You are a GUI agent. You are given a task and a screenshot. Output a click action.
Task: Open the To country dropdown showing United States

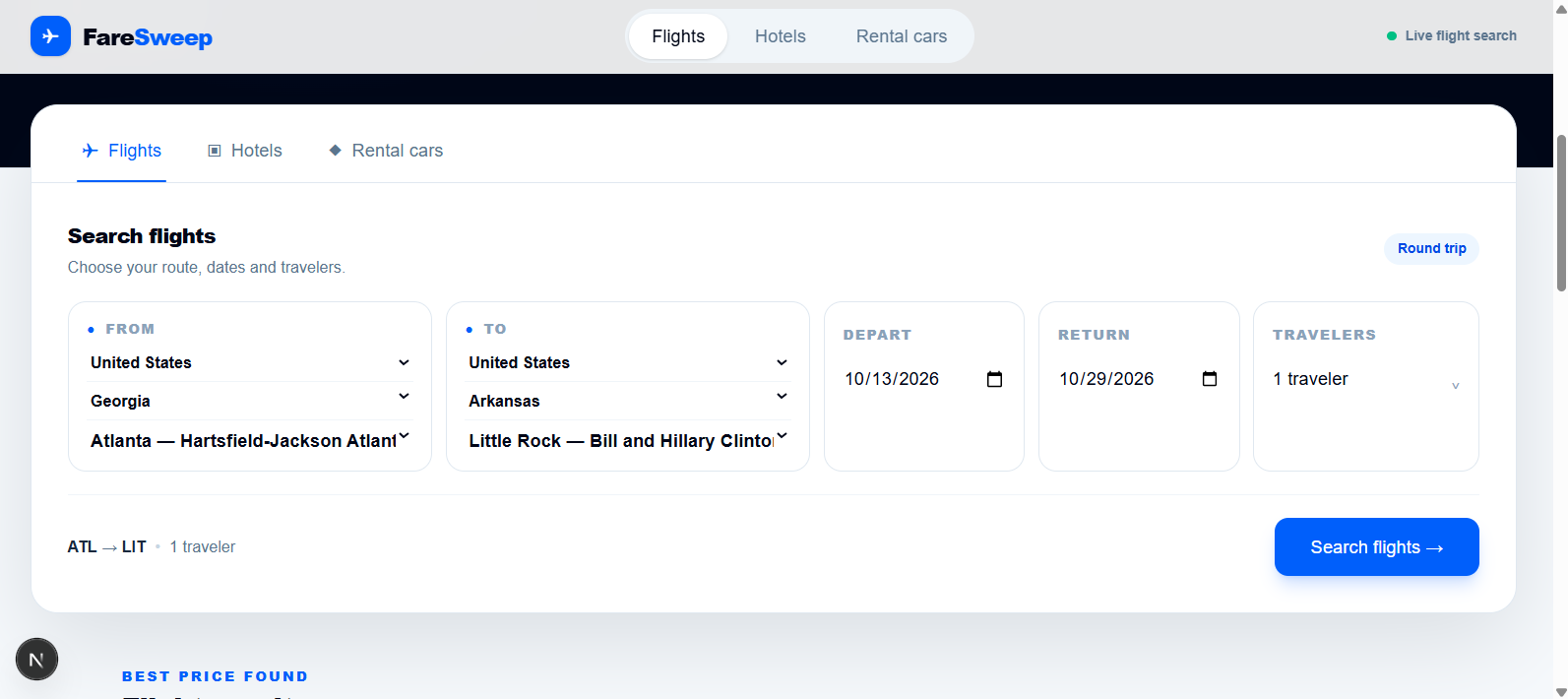tap(628, 362)
